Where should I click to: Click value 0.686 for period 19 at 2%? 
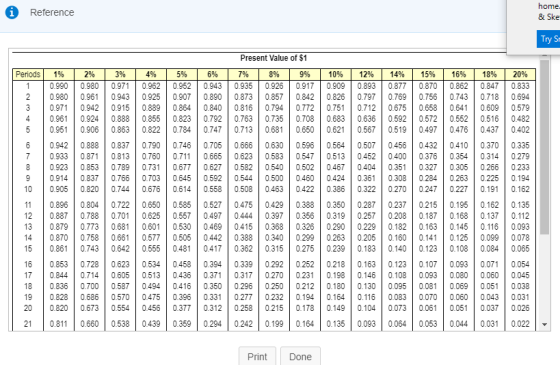click(90, 297)
